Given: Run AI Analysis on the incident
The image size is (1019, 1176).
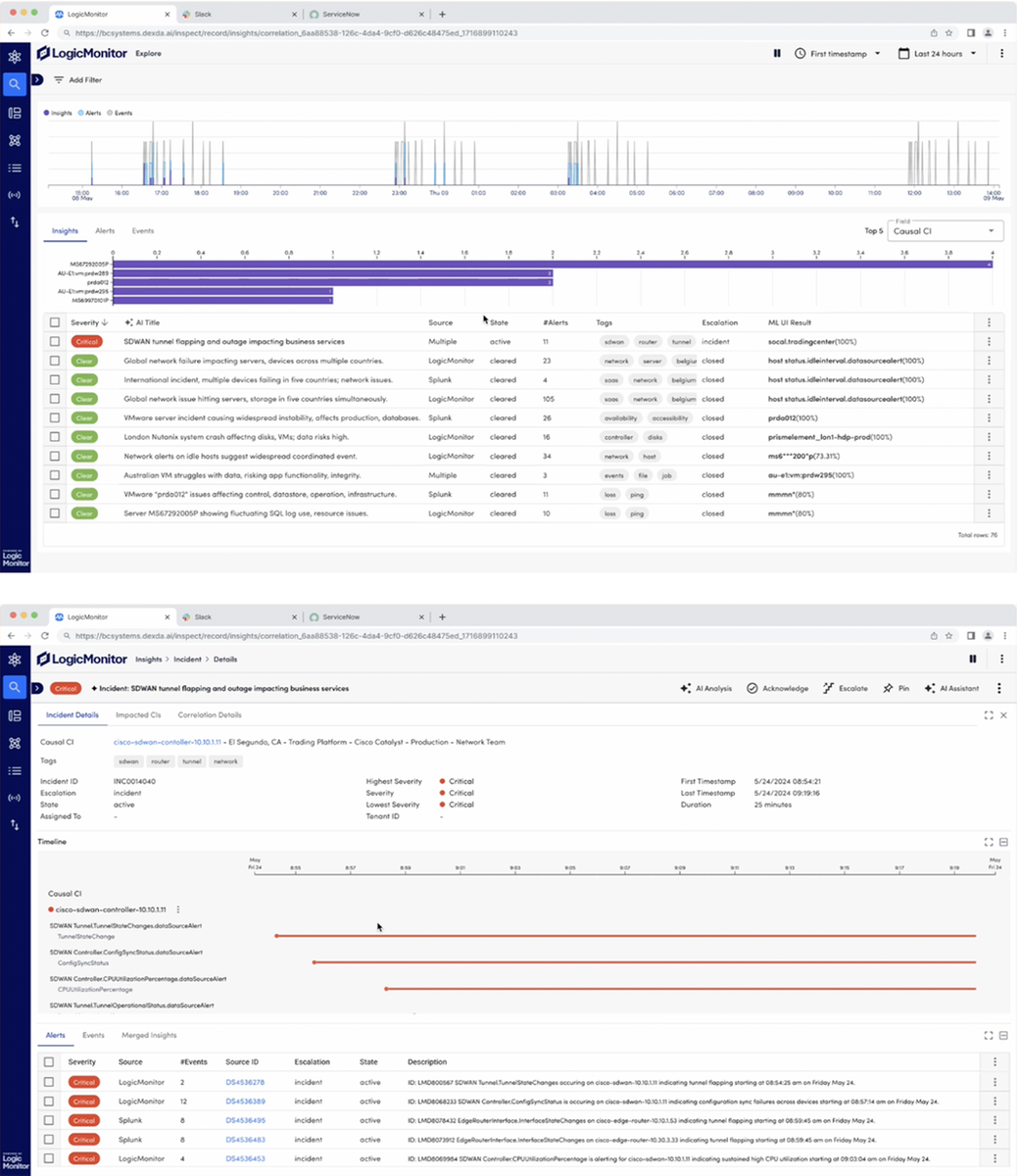Looking at the screenshot, I should [705, 688].
